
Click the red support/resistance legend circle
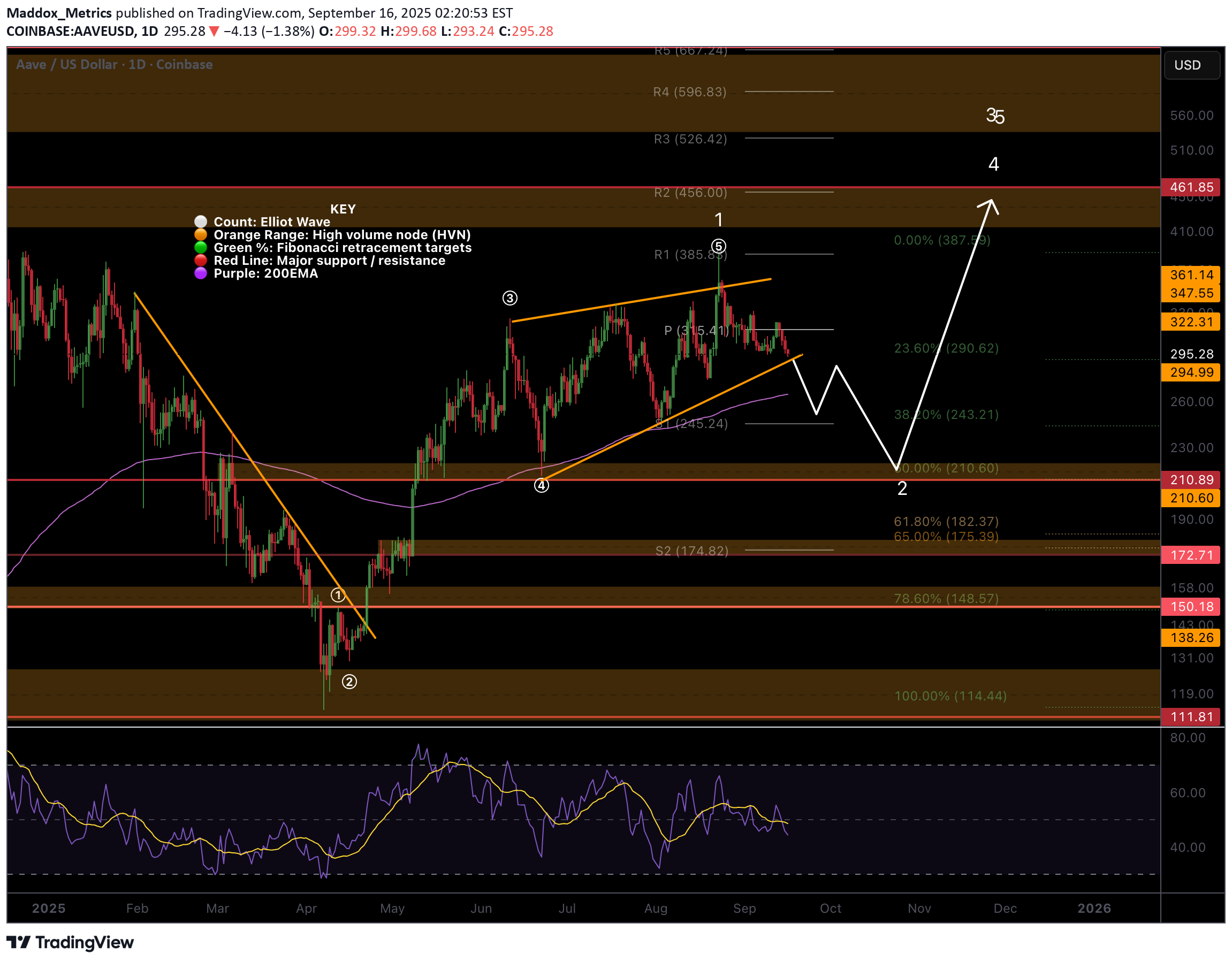click(x=200, y=261)
